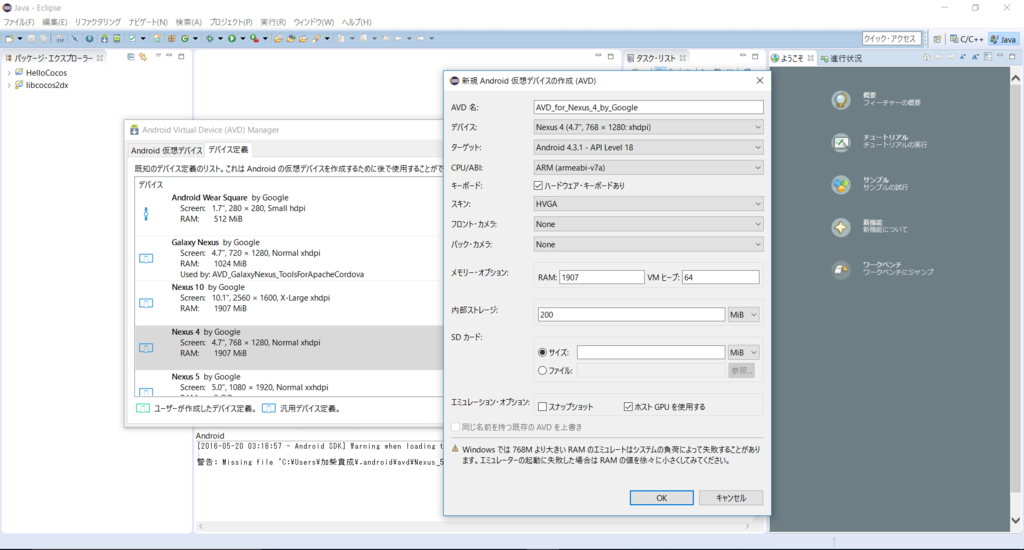The image size is (1024, 550).
Task: Open the internal storage MiB unit dropdown
Action: tap(743, 315)
